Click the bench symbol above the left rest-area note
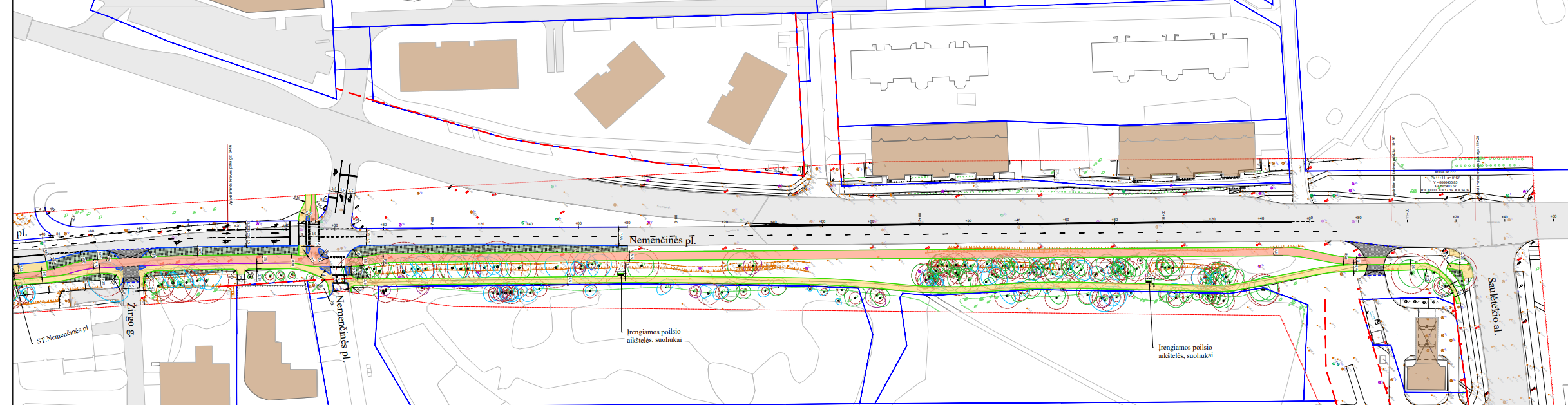This screenshot has height=405, width=1568. tap(620, 275)
